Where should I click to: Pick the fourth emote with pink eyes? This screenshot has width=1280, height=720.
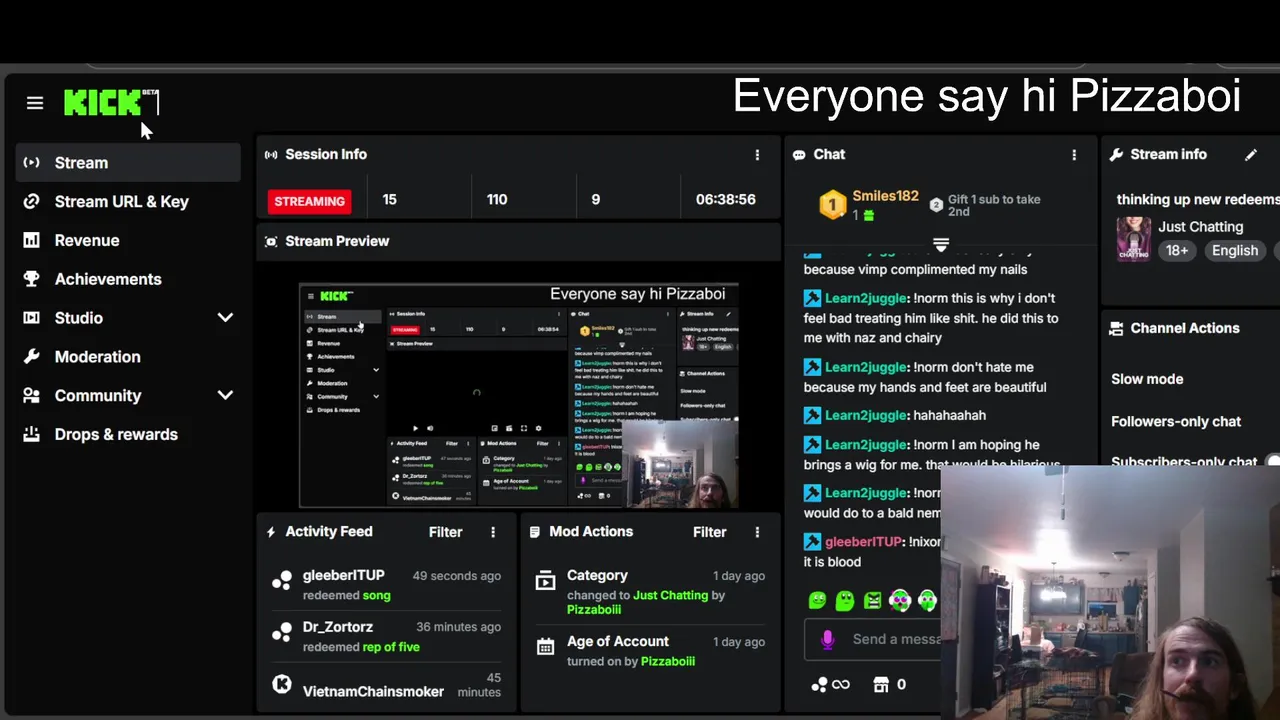click(x=900, y=600)
